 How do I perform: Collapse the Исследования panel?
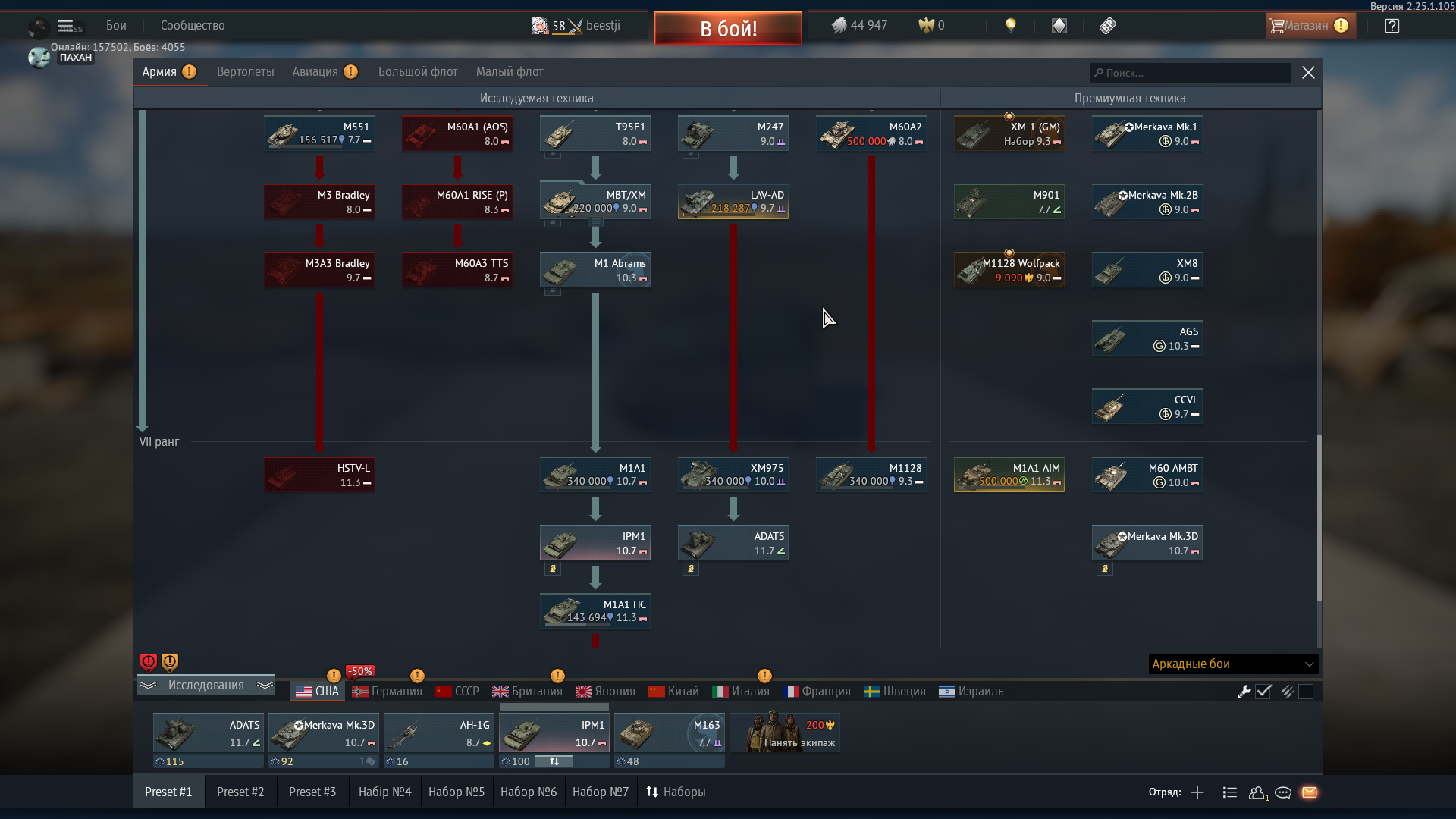[x=206, y=686]
